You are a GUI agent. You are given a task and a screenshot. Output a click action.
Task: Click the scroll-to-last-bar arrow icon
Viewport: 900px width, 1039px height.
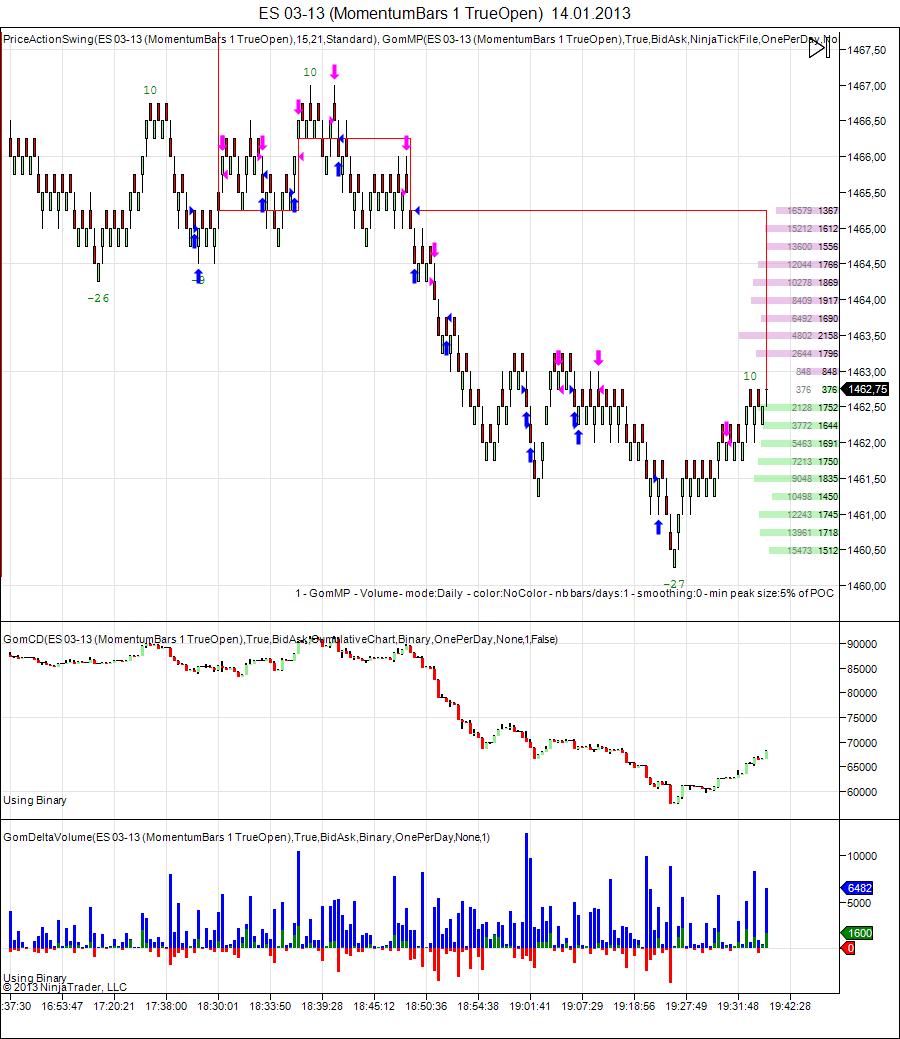click(x=819, y=48)
